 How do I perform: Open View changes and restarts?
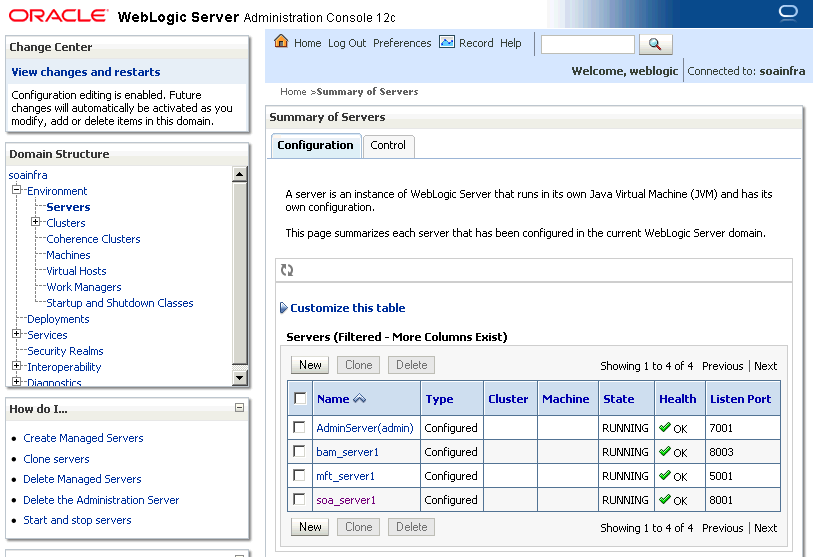coord(86,72)
